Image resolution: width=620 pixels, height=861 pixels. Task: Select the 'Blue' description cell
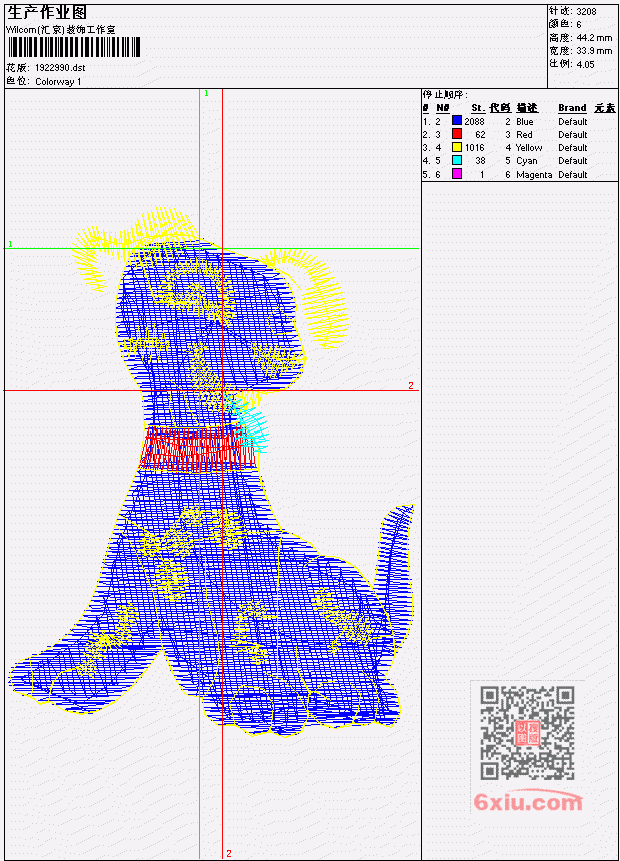pyautogui.click(x=524, y=121)
